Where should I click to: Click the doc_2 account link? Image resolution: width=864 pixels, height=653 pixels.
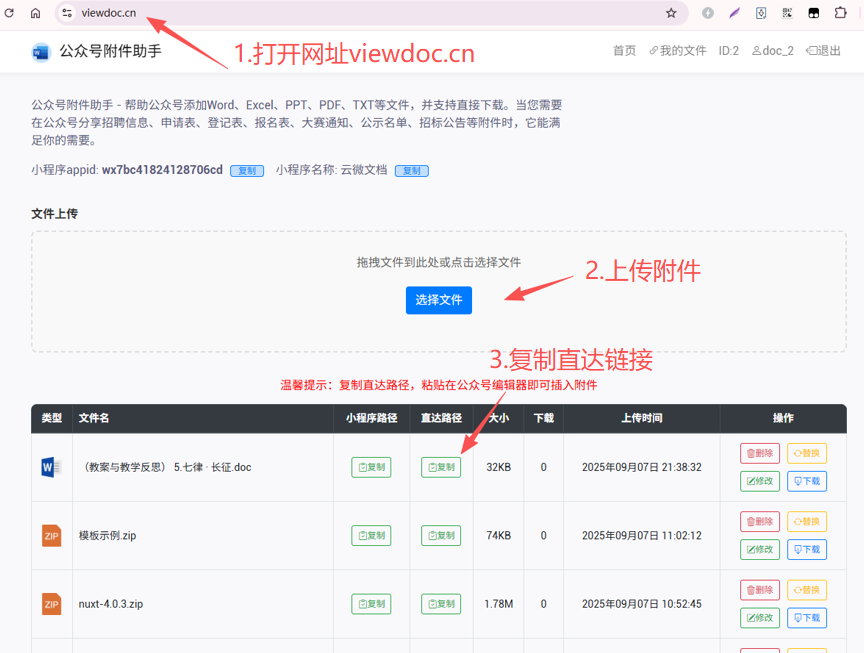[773, 51]
